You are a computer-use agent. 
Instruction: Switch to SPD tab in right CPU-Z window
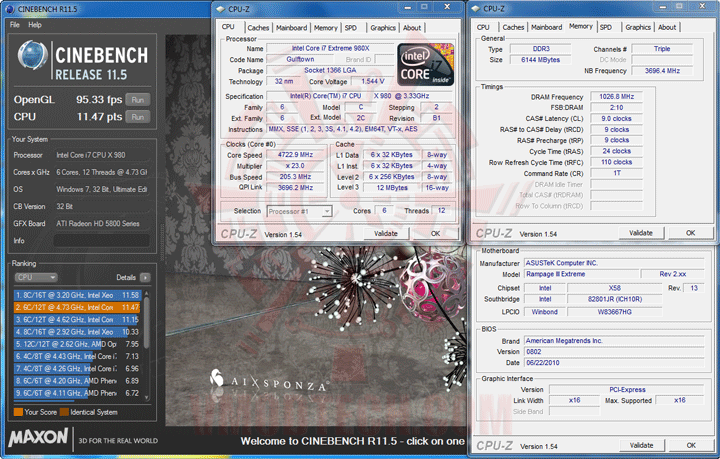[606, 27]
